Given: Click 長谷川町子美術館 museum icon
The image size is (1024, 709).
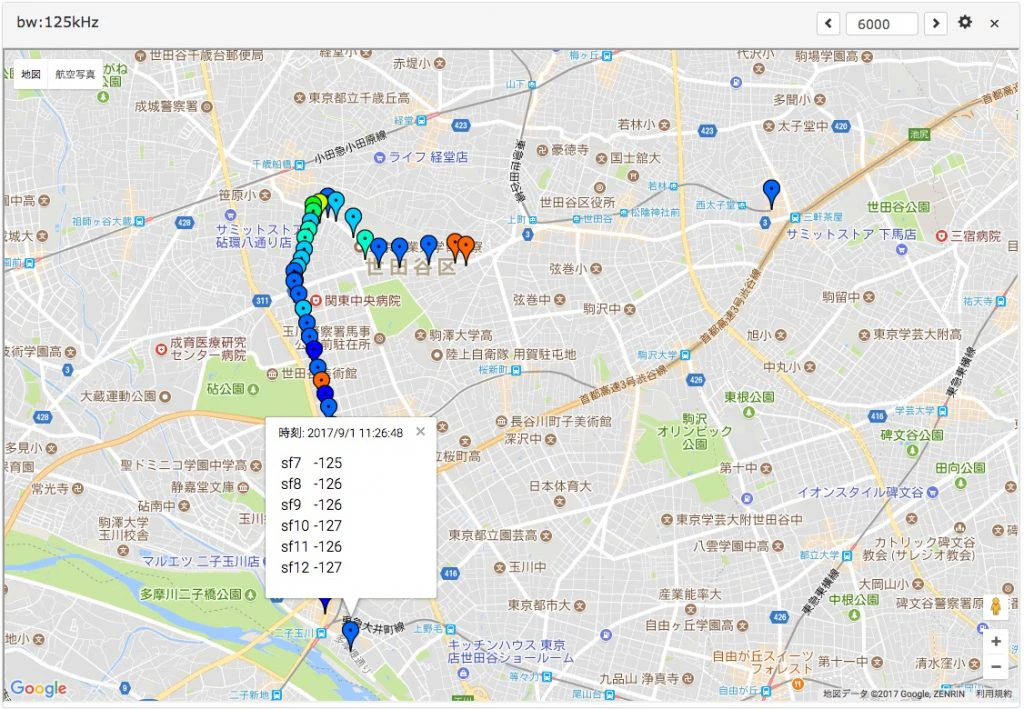Looking at the screenshot, I should (501, 421).
